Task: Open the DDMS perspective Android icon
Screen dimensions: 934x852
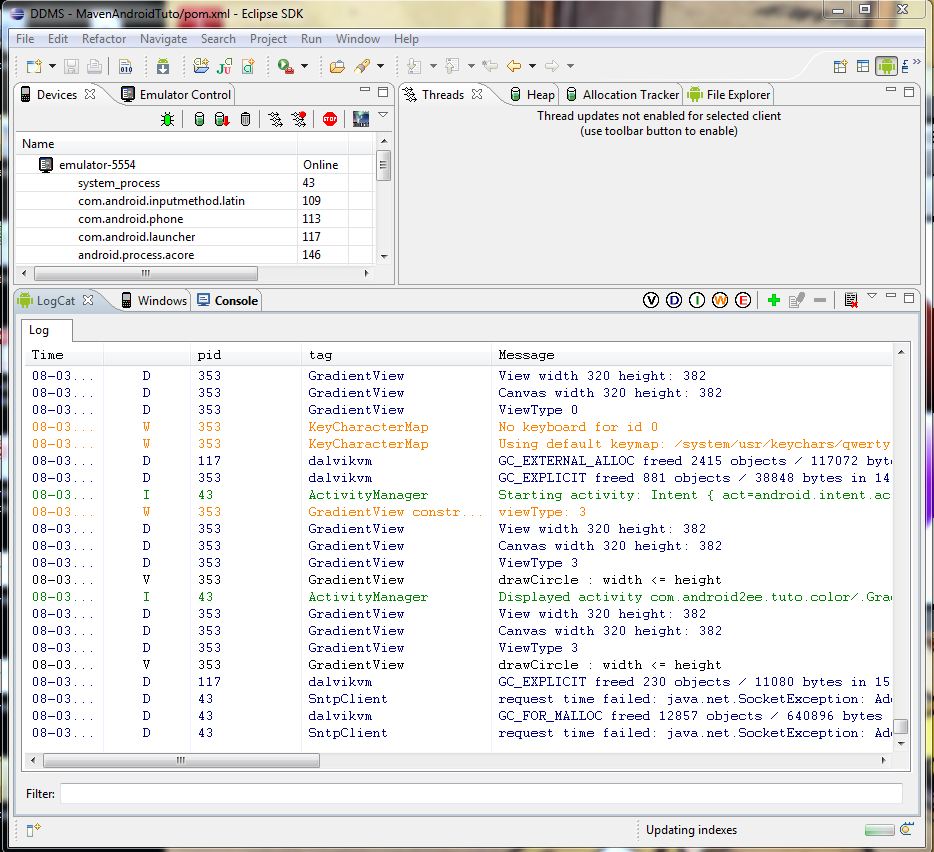Action: click(x=886, y=67)
